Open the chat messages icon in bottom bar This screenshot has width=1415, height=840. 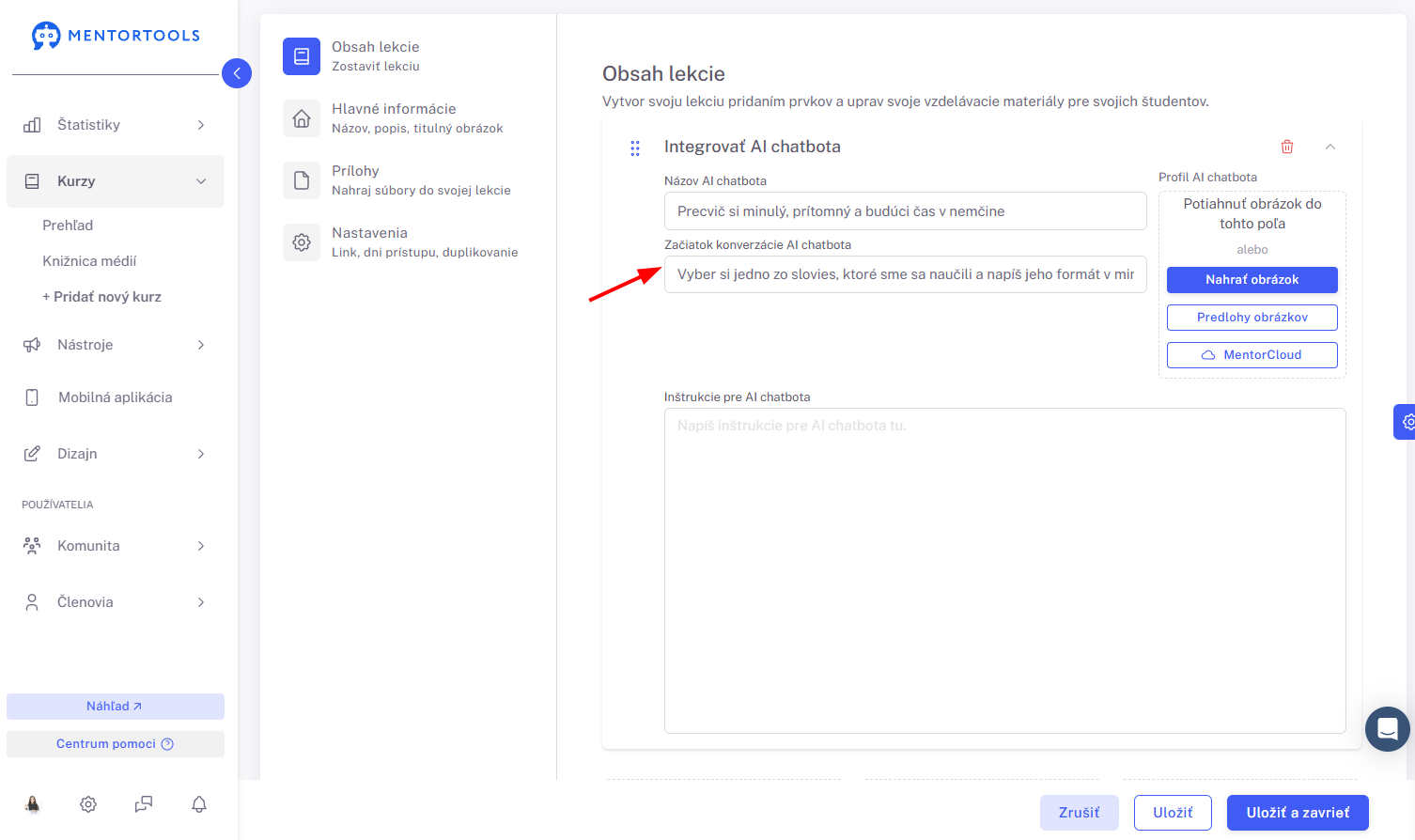144,804
